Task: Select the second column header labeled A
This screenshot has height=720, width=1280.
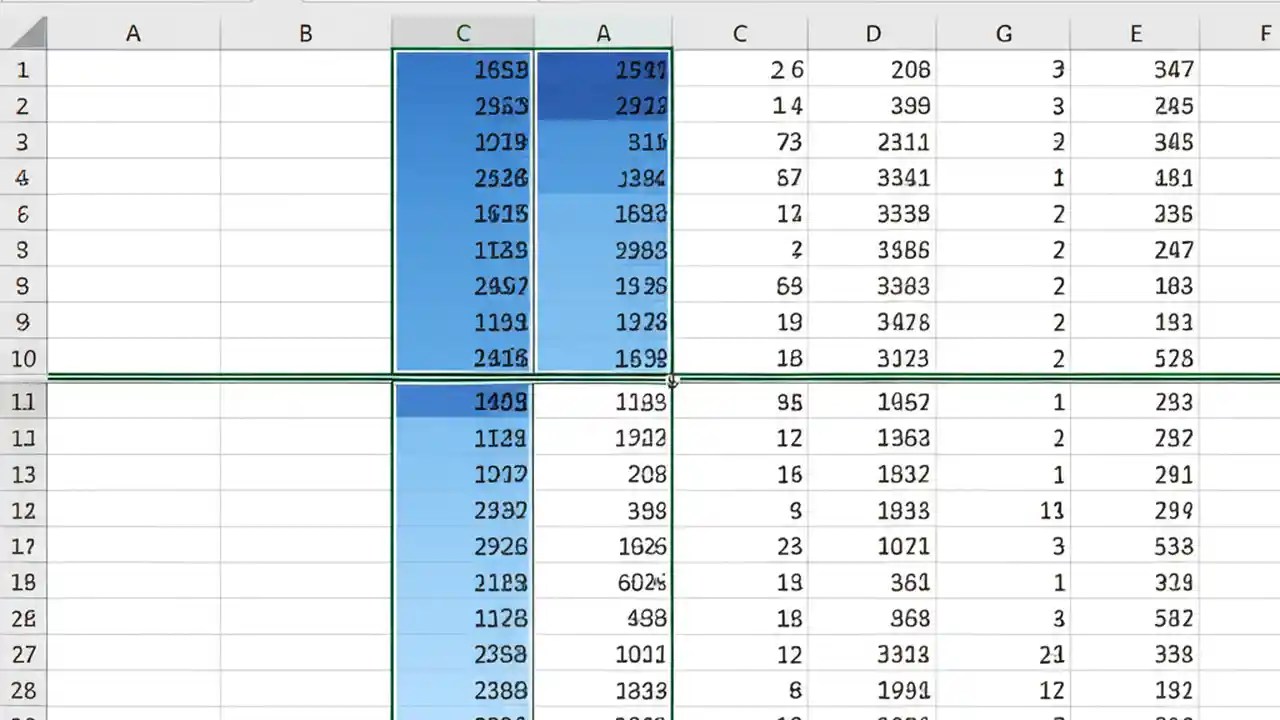Action: [603, 33]
